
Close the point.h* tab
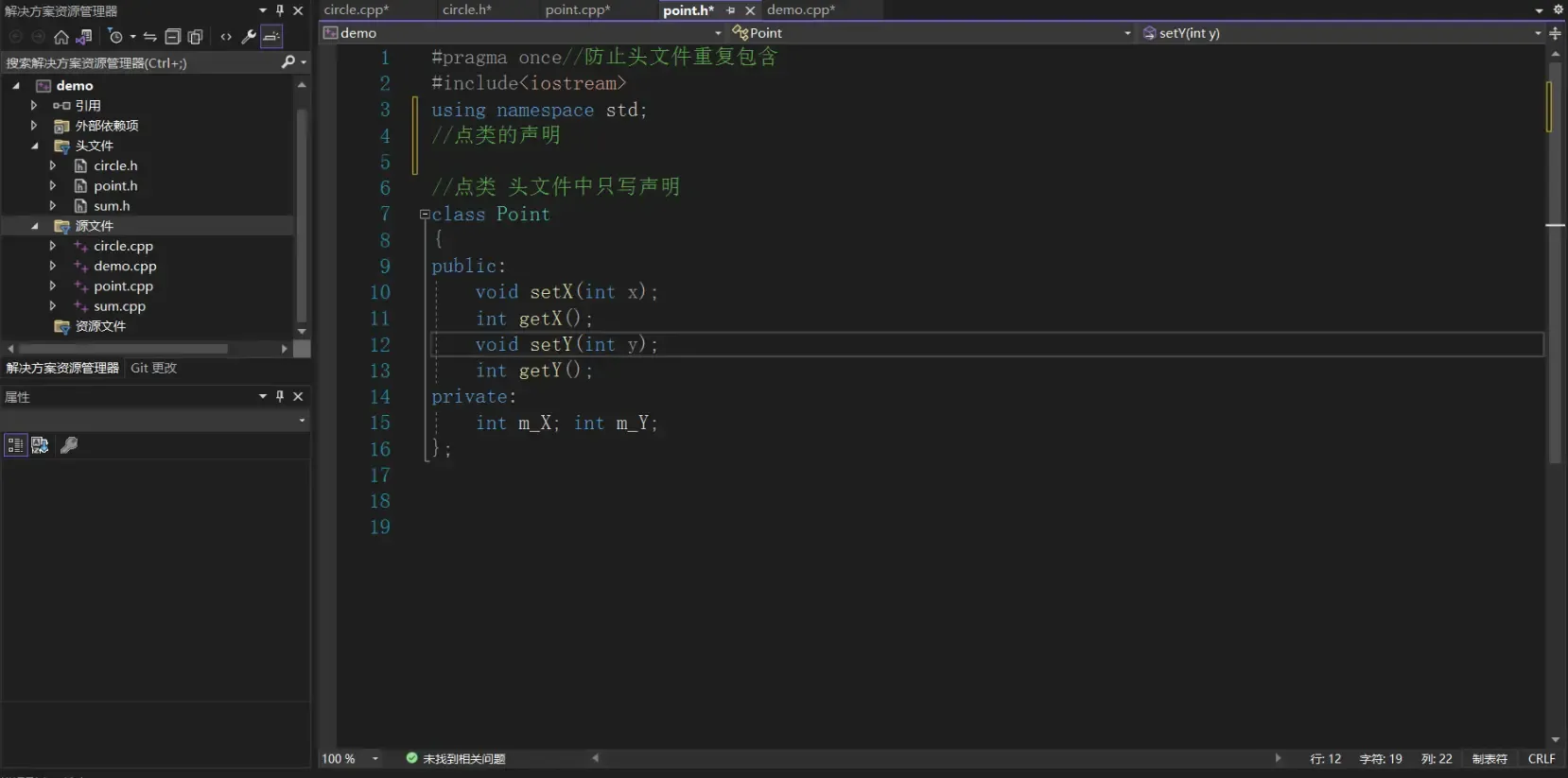[750, 10]
